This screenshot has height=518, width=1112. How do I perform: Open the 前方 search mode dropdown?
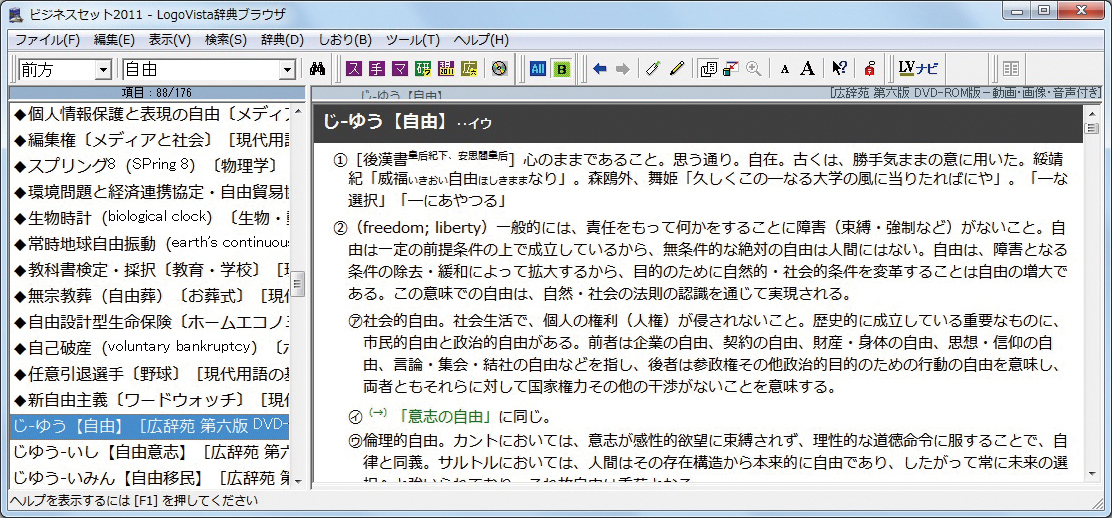102,70
